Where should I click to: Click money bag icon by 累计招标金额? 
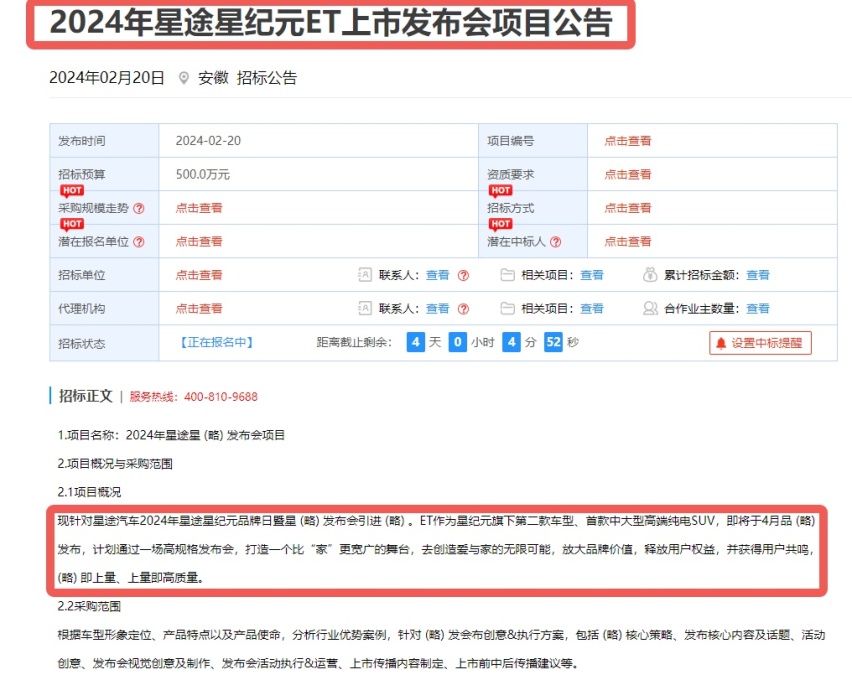coord(650,275)
